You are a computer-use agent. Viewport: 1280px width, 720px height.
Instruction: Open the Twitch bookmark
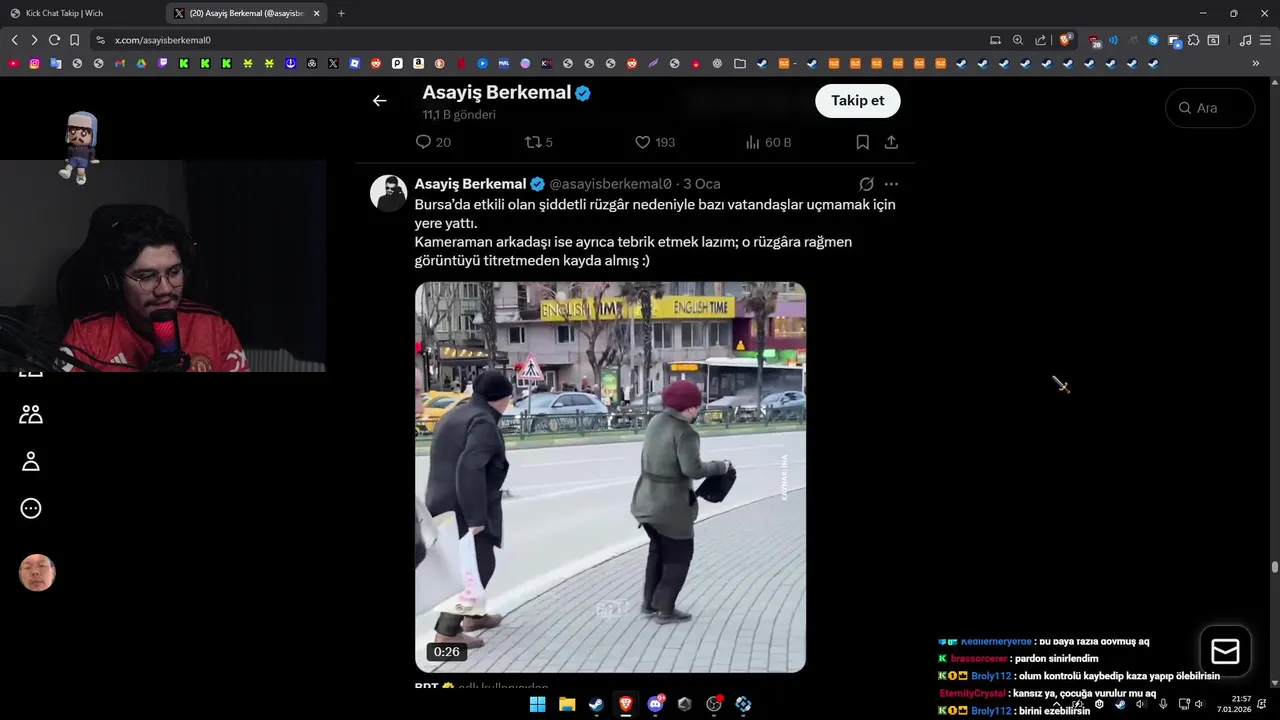click(x=163, y=63)
